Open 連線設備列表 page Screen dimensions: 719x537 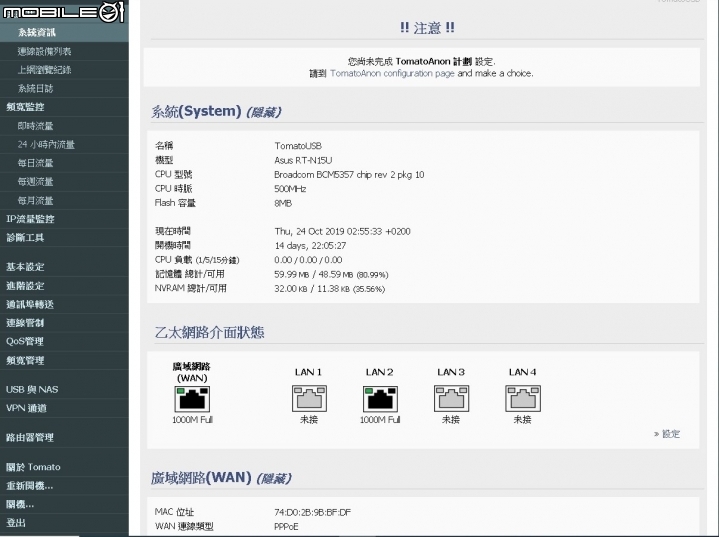[44, 51]
